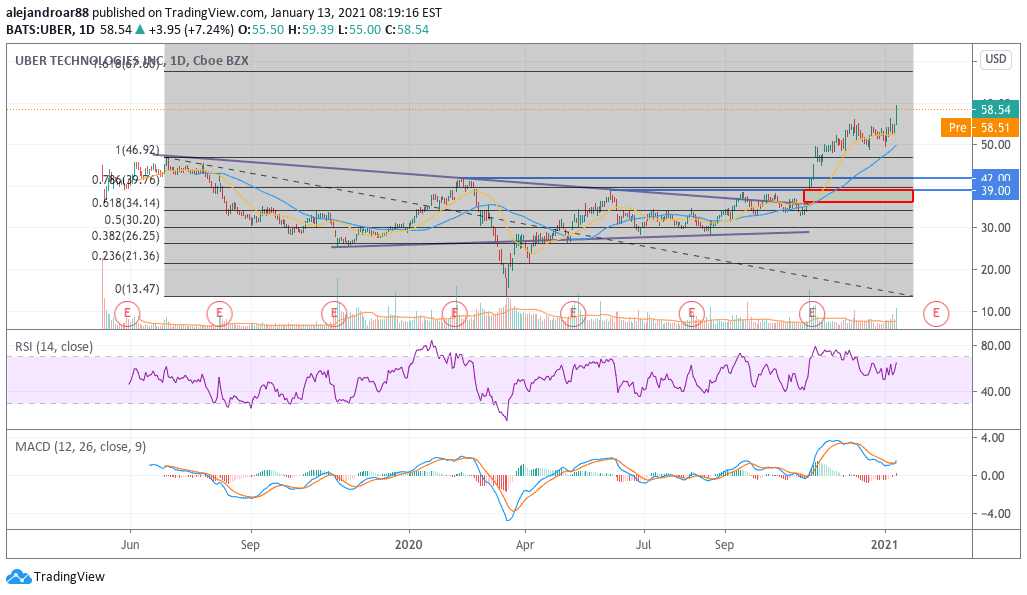This screenshot has height=595, width=1027.
Task: Click the 1(46.92) Fibonacci level label
Action: (137, 150)
